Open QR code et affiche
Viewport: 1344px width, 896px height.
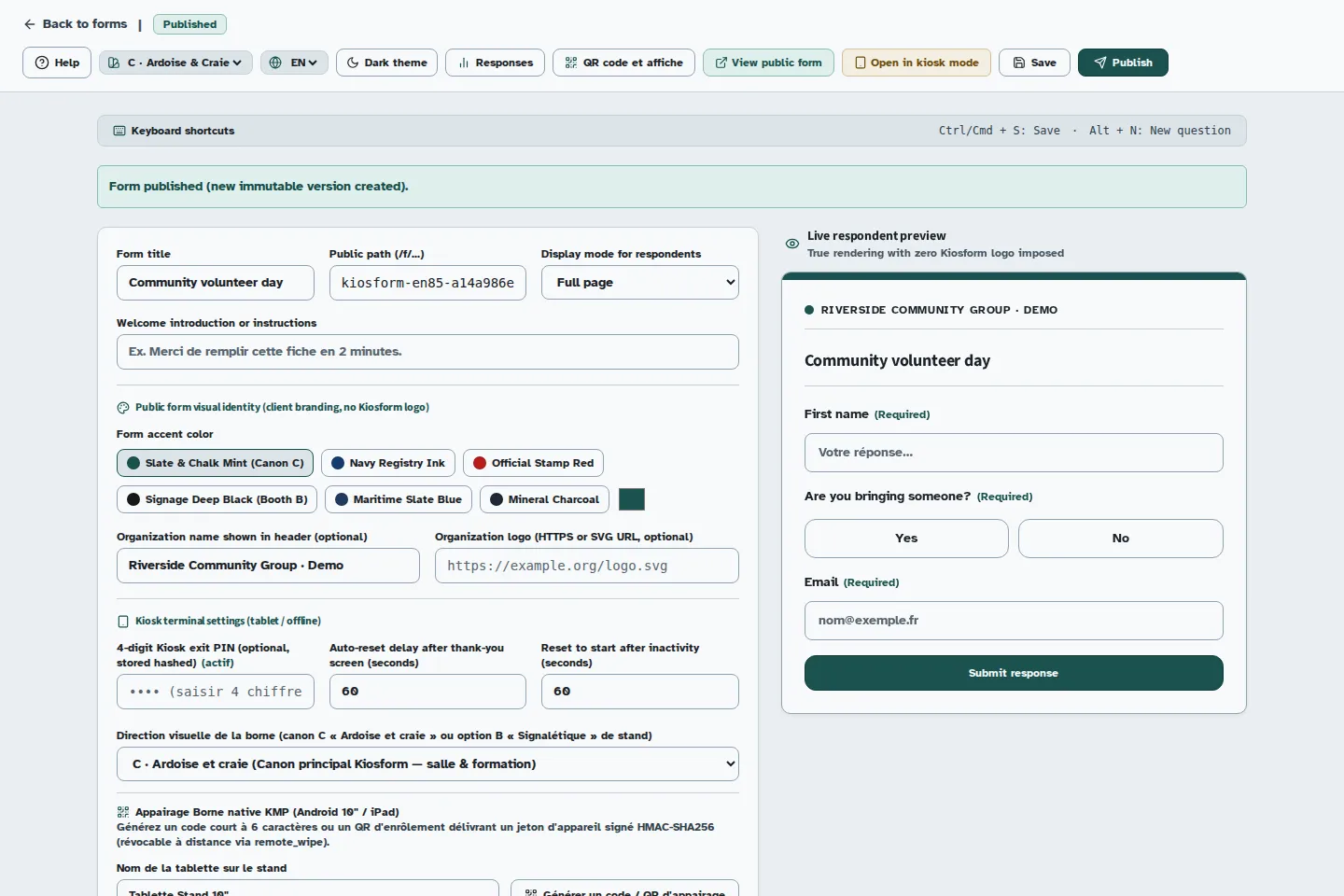tap(623, 63)
